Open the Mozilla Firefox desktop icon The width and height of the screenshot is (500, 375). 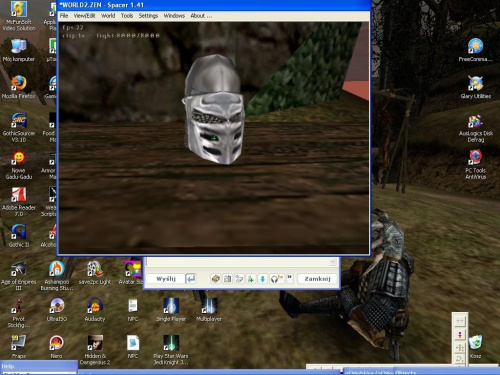click(x=19, y=87)
